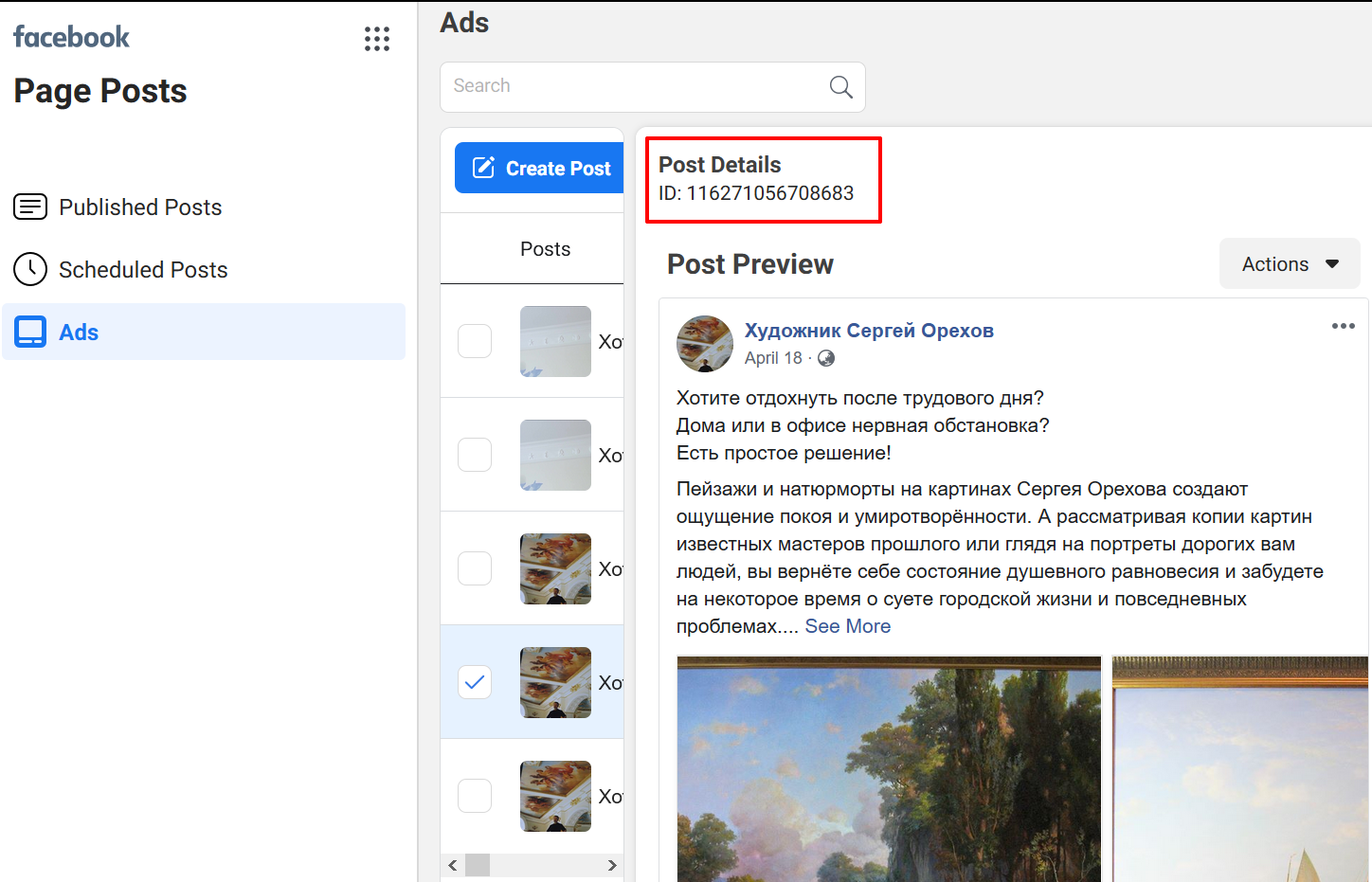Screen dimensions: 1372x882
Task: Click the Scheduled Posts clock icon
Action: 30,269
